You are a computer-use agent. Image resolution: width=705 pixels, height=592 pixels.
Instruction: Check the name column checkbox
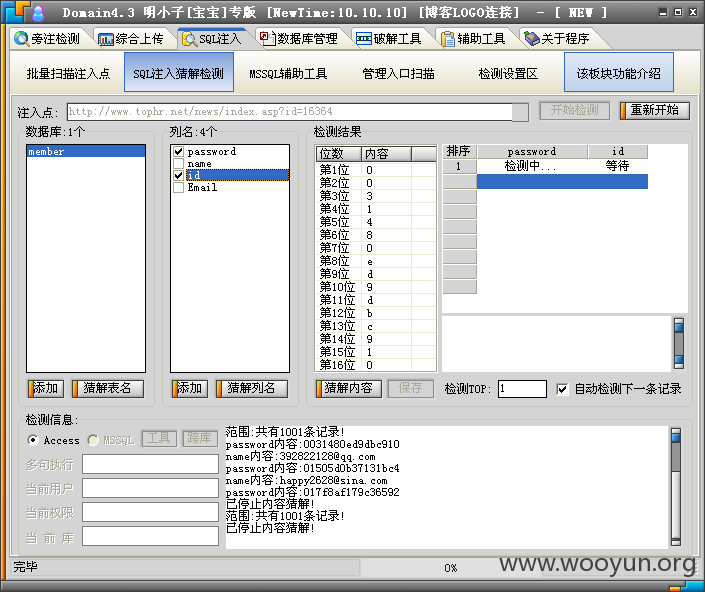[x=178, y=163]
